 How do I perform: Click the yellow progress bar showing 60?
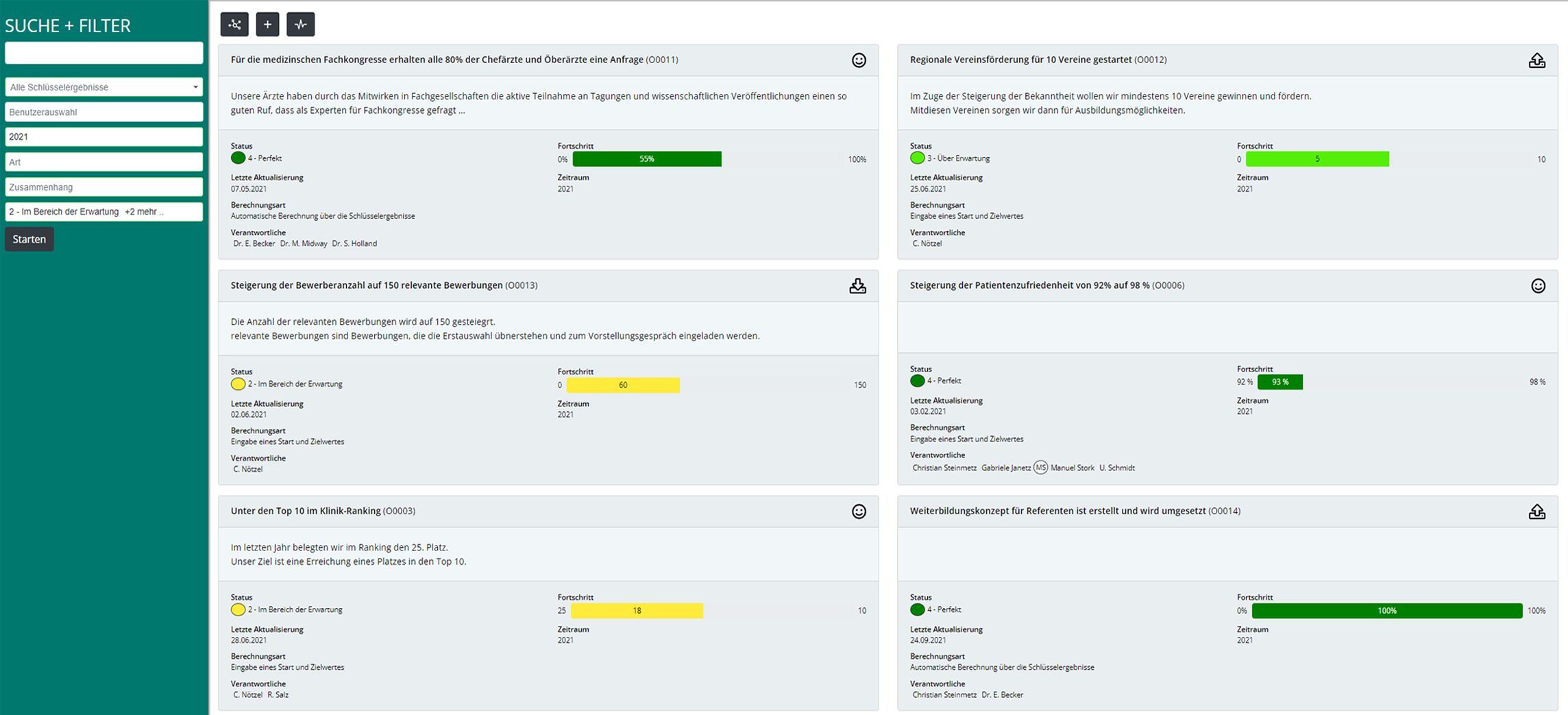(623, 385)
